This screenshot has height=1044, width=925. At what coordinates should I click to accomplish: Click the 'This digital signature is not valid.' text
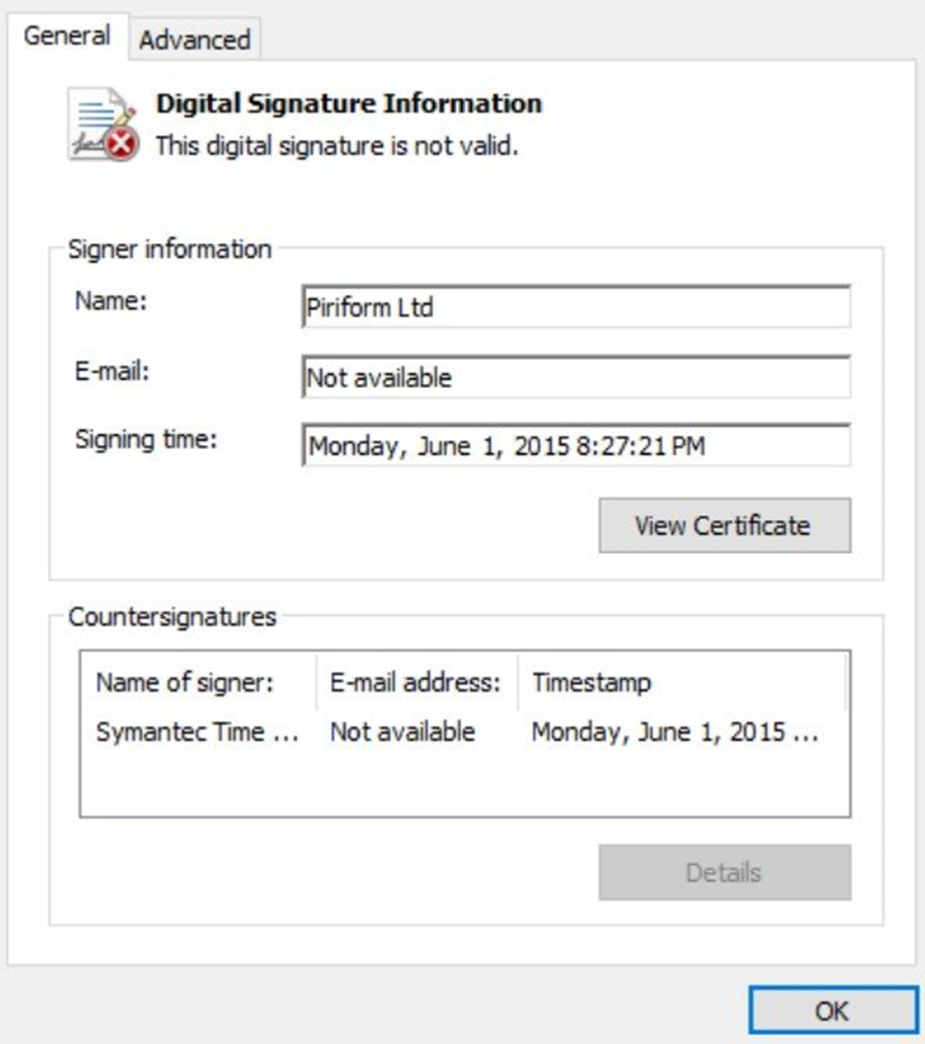336,146
